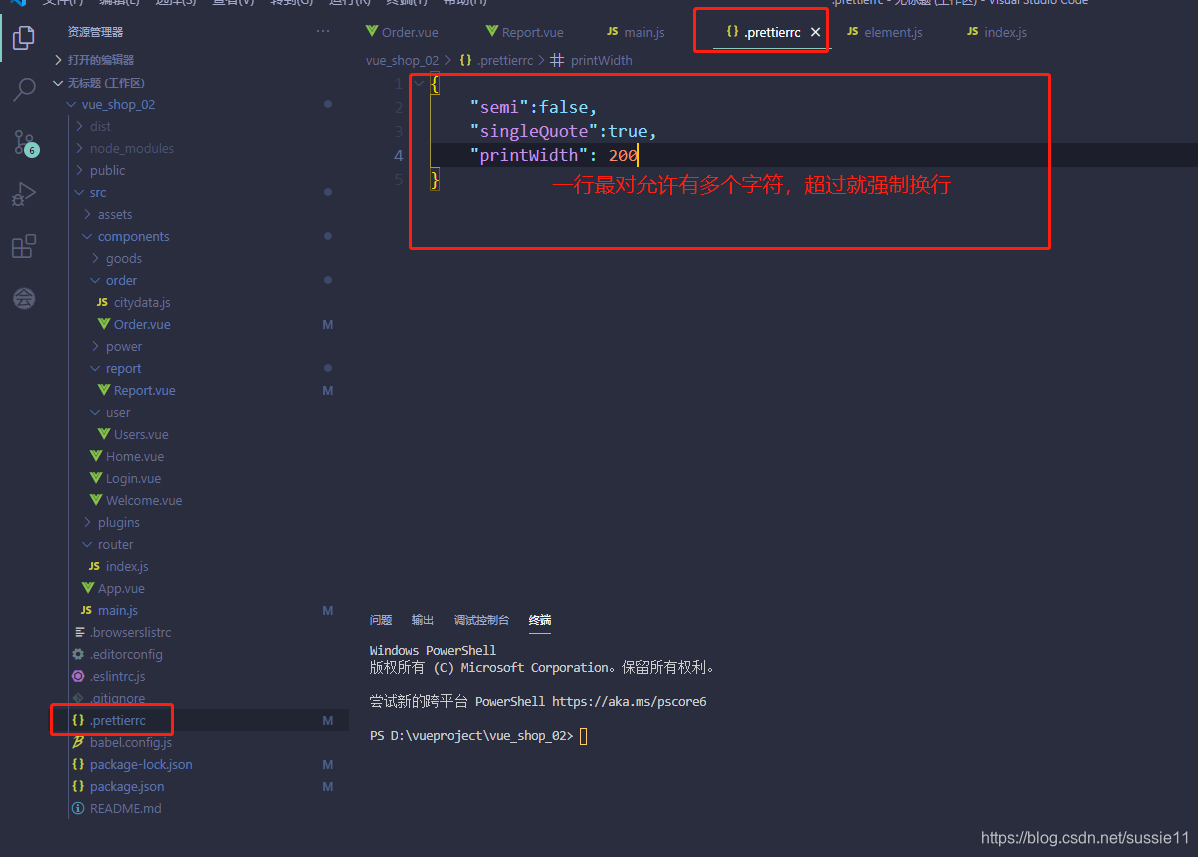Open package-lock.json in the file tree
The height and width of the screenshot is (857, 1198).
tap(141, 764)
